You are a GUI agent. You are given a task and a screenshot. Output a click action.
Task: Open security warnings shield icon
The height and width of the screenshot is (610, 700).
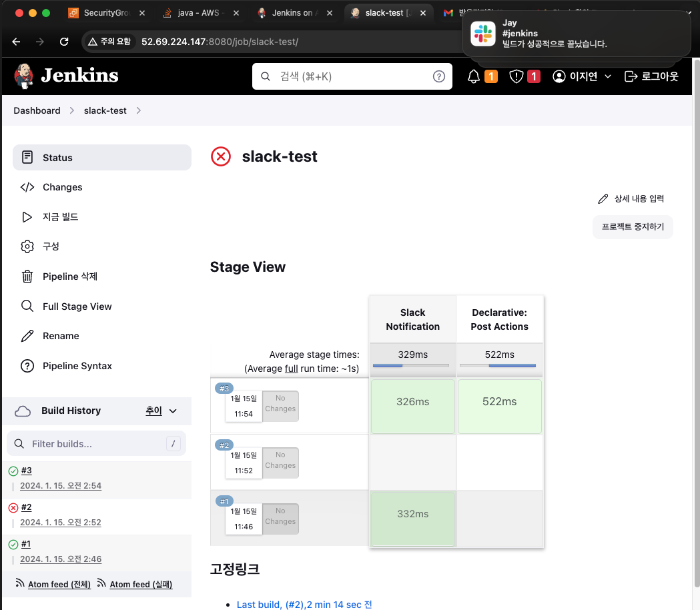(516, 76)
